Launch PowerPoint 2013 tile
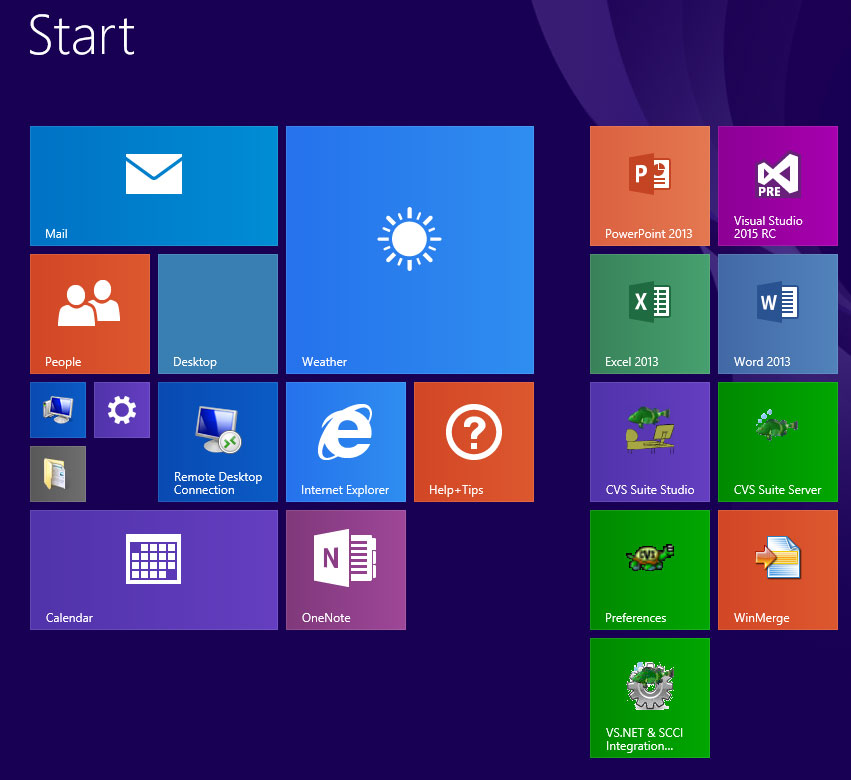Viewport: 851px width, 780px height. pyautogui.click(x=650, y=186)
